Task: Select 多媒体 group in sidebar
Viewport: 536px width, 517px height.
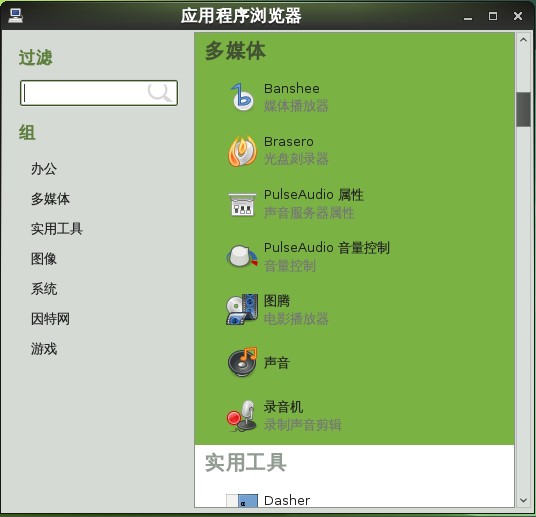Action: [50, 199]
